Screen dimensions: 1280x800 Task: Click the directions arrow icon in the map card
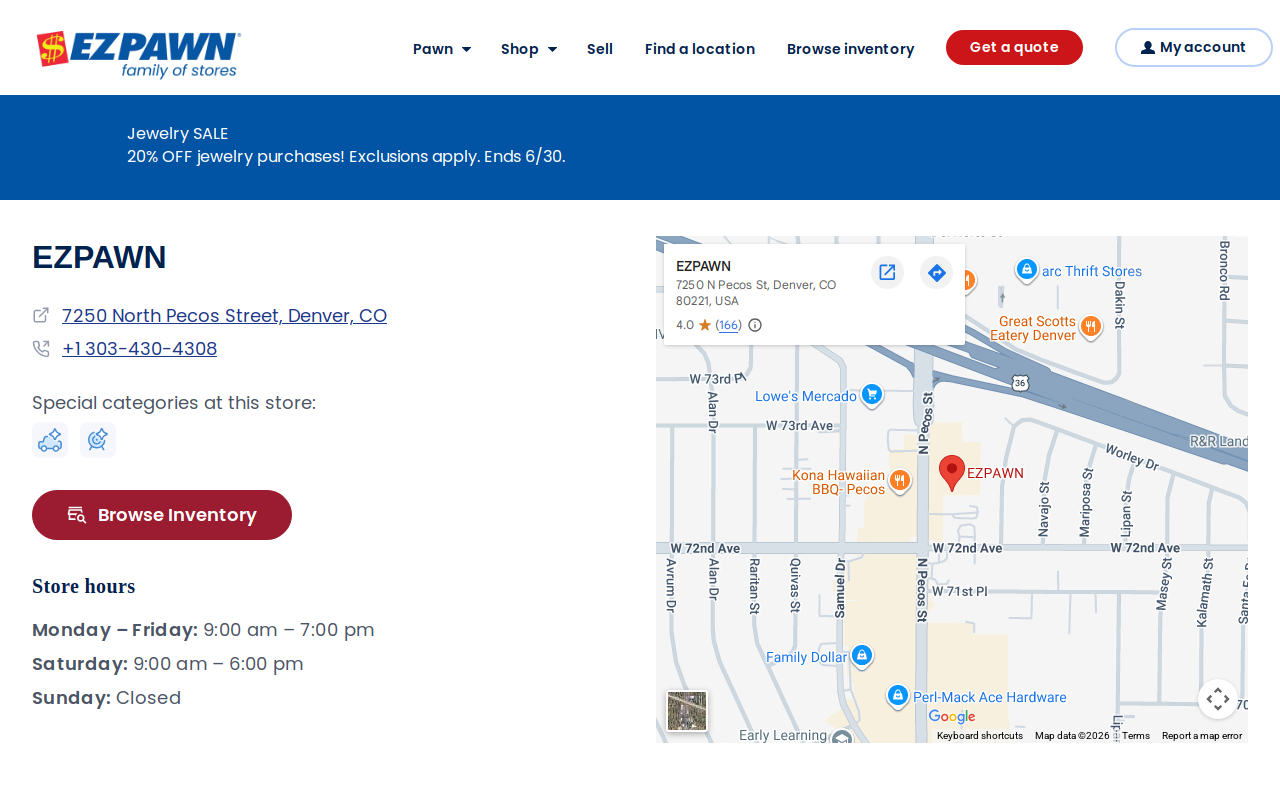point(936,272)
